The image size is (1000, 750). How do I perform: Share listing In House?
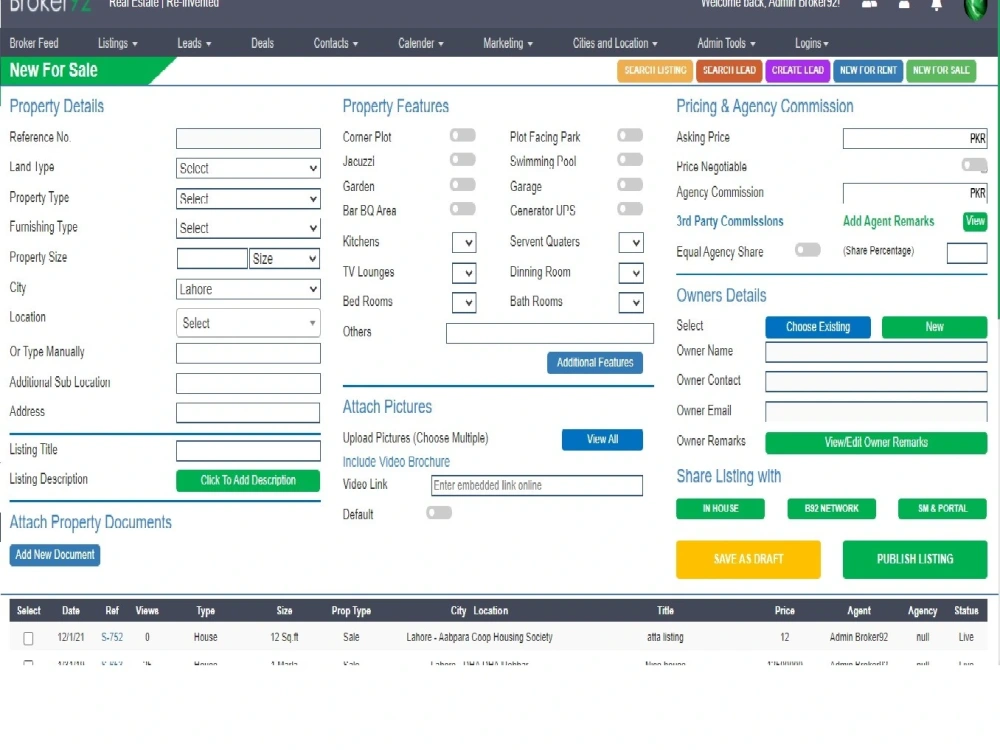coord(721,508)
